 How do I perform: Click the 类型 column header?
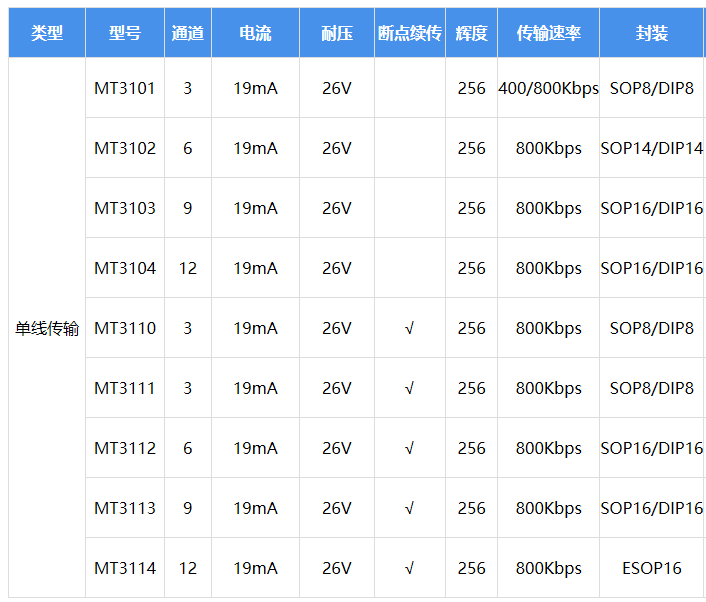47,33
